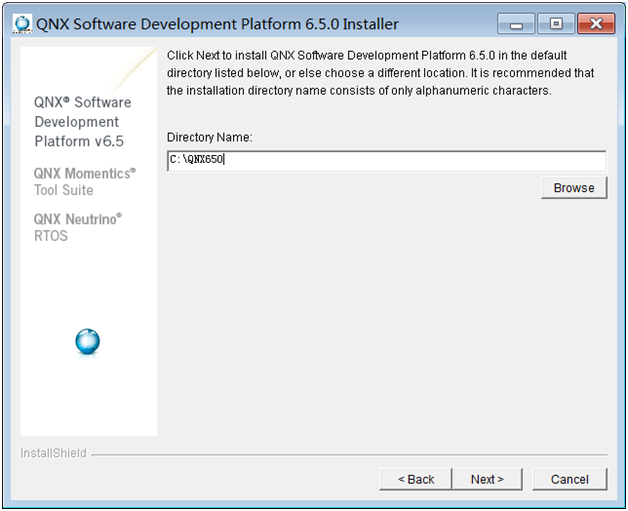The image size is (628, 511).
Task: Click the installer window title text
Action: coord(217,24)
